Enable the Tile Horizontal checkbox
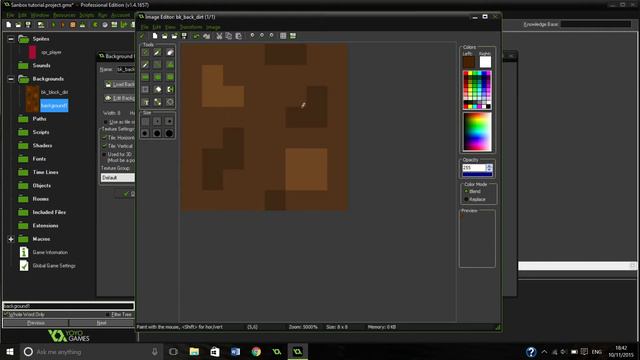The height and width of the screenshot is (360, 640). pyautogui.click(x=104, y=138)
